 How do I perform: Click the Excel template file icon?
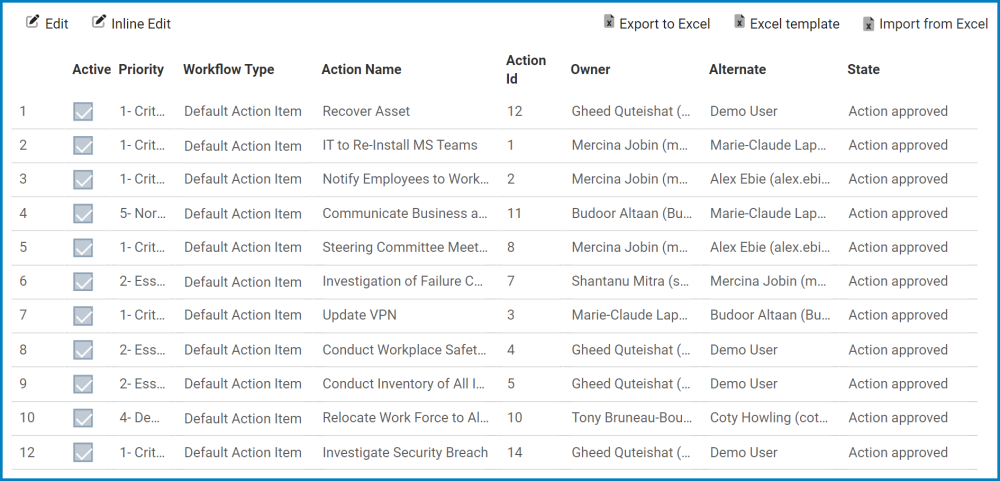pyautogui.click(x=739, y=23)
